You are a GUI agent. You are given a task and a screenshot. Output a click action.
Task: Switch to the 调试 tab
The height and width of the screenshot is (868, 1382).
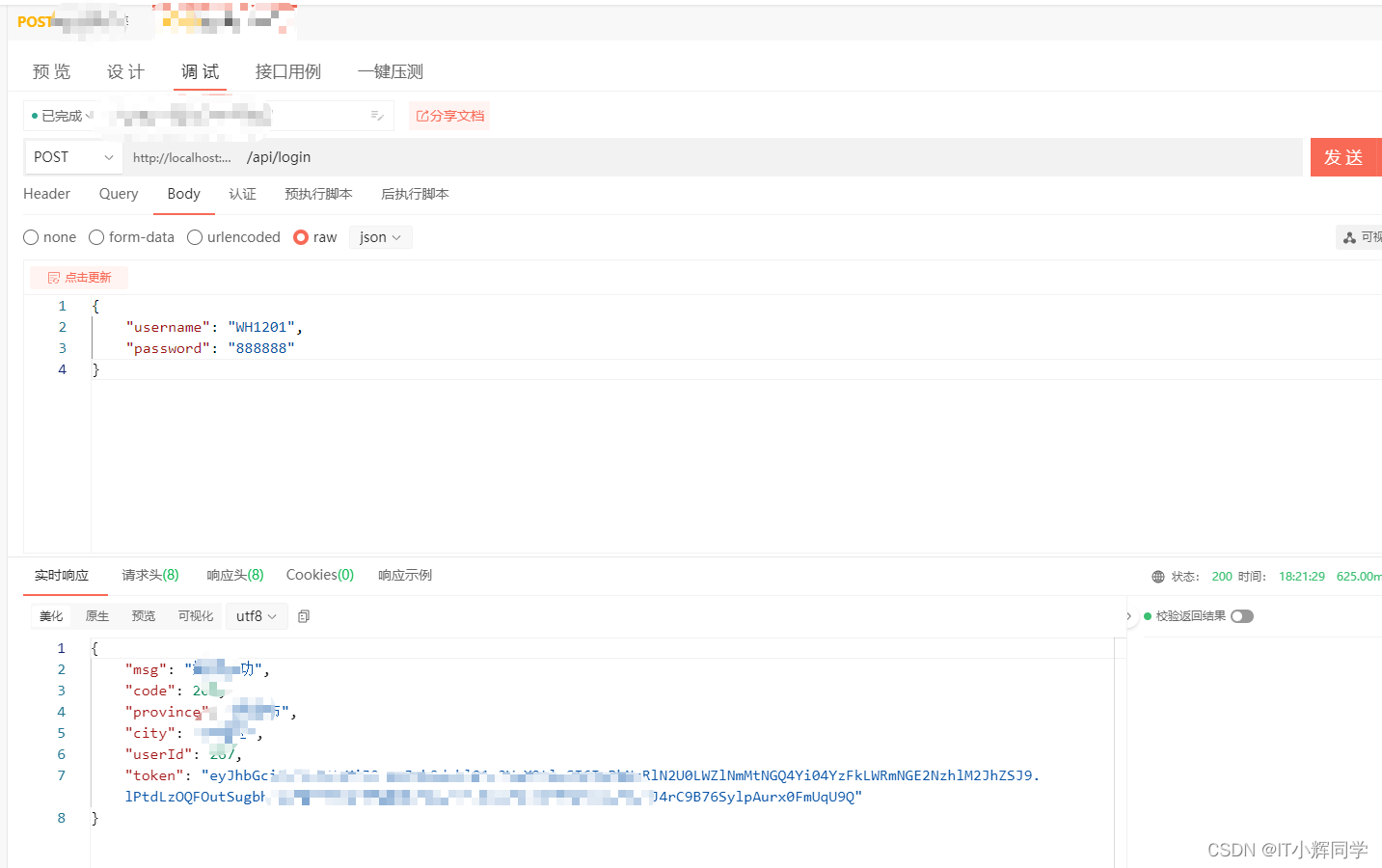201,71
